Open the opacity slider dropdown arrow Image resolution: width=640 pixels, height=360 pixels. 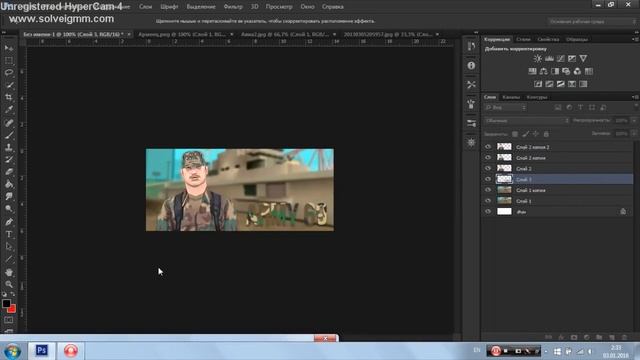[x=633, y=120]
